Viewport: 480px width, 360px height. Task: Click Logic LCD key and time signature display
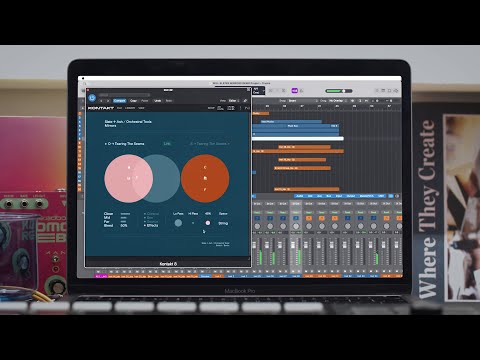click(x=258, y=90)
